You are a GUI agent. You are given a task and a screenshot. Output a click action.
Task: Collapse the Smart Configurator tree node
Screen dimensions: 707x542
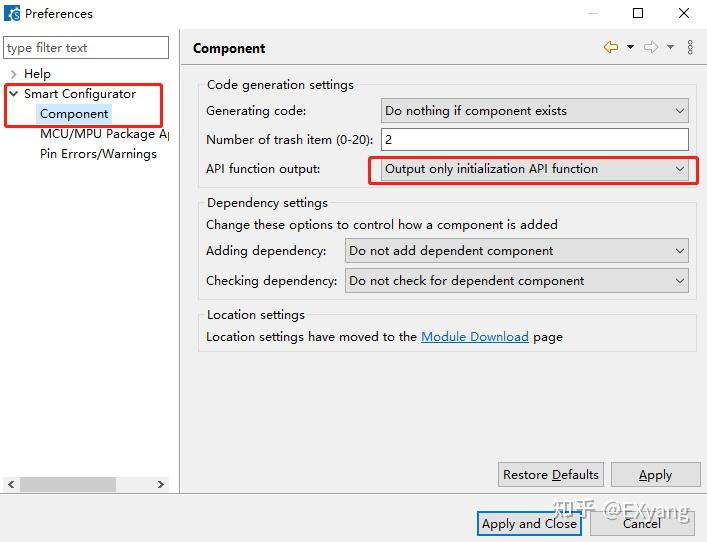coord(12,94)
